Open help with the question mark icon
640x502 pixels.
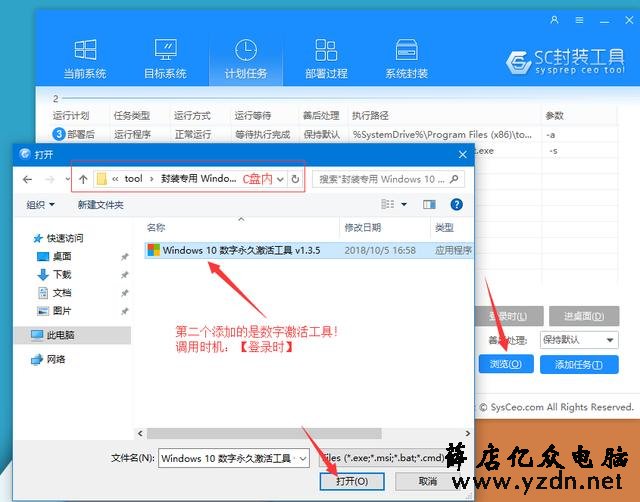click(456, 204)
